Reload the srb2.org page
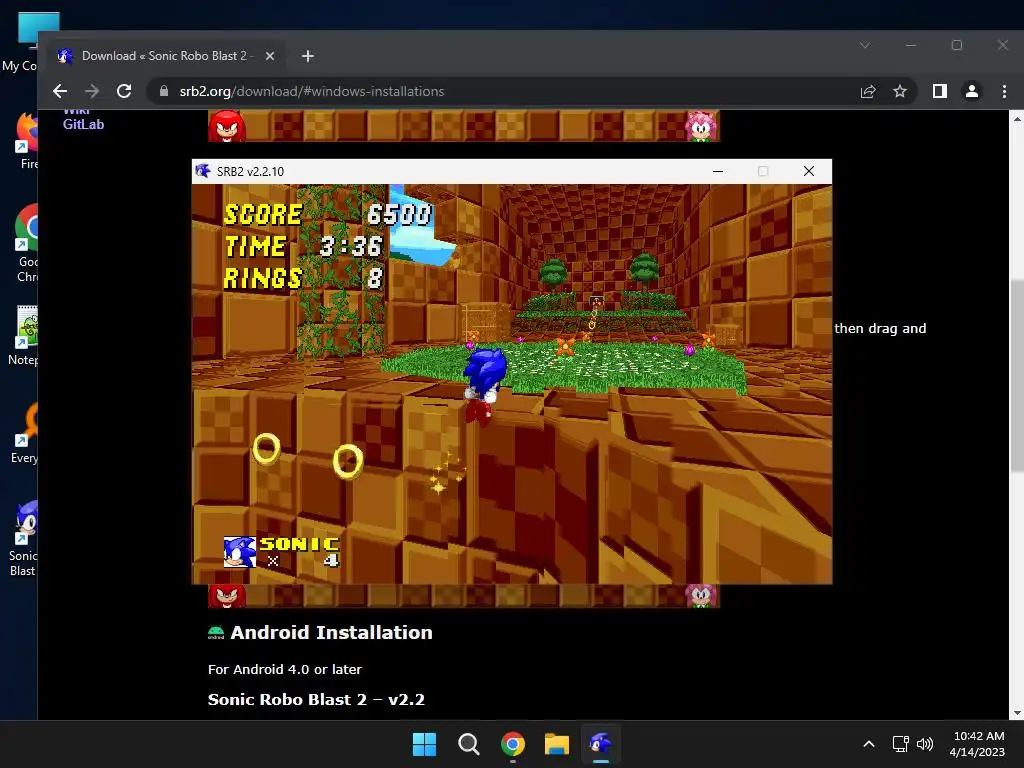The width and height of the screenshot is (1024, 768). 124,91
